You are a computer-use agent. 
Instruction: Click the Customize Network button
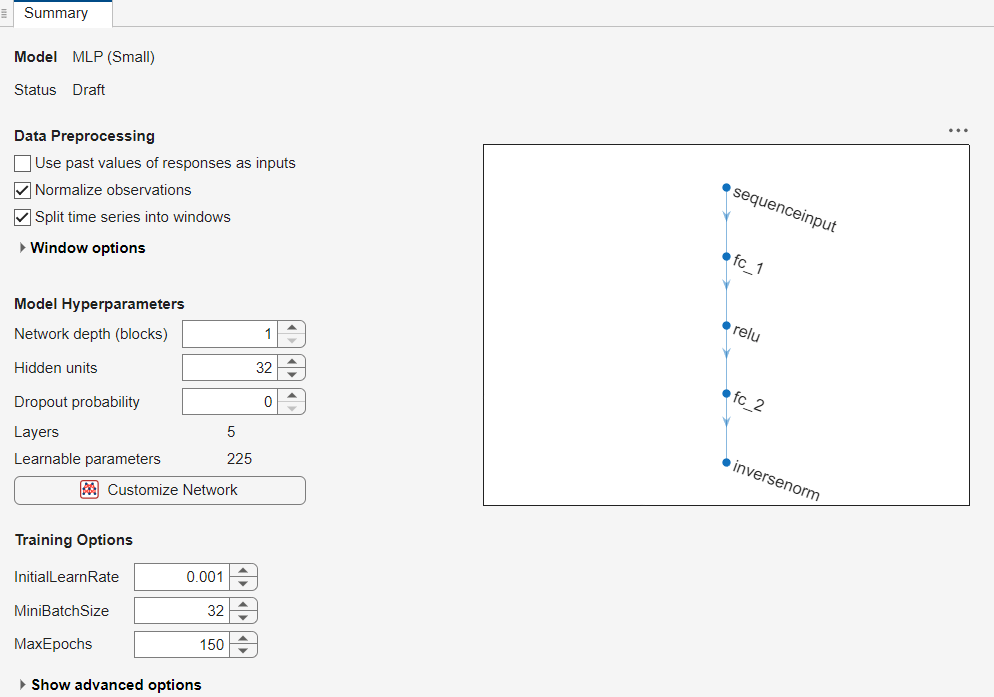coord(160,490)
